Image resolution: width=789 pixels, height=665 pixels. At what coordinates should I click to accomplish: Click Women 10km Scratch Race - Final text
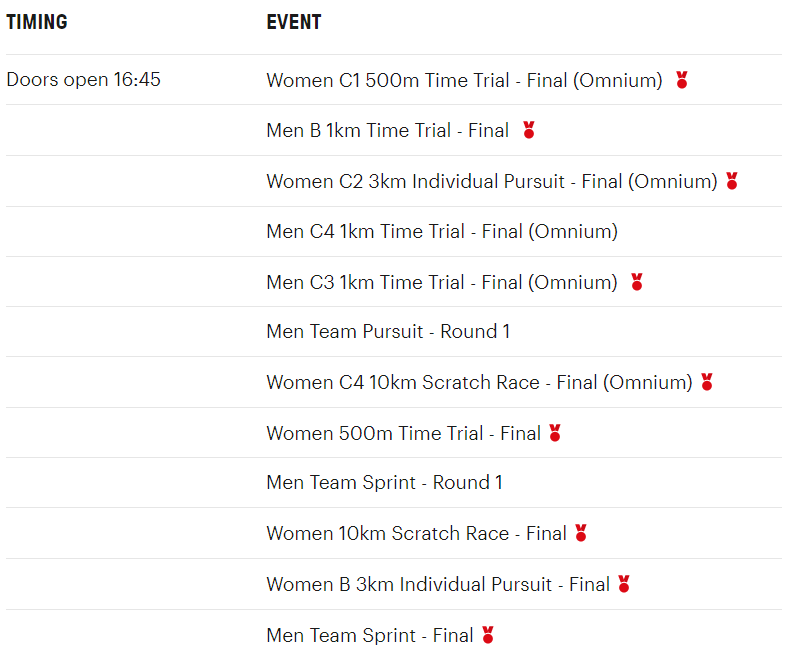coord(416,534)
